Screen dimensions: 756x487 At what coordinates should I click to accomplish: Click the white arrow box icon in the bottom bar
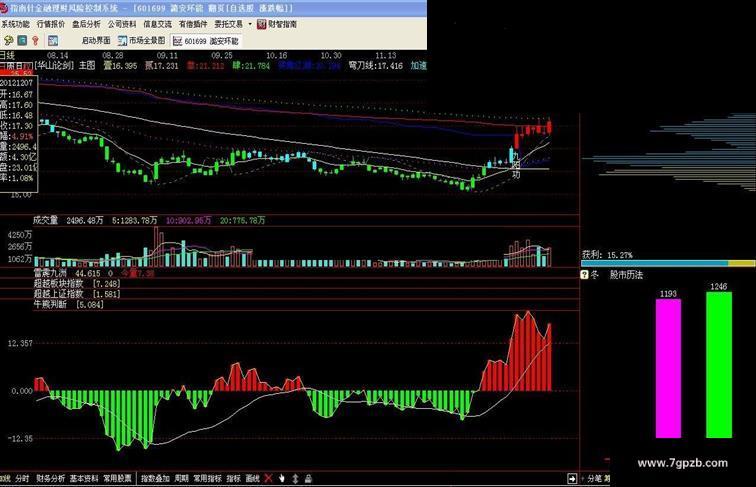572,478
